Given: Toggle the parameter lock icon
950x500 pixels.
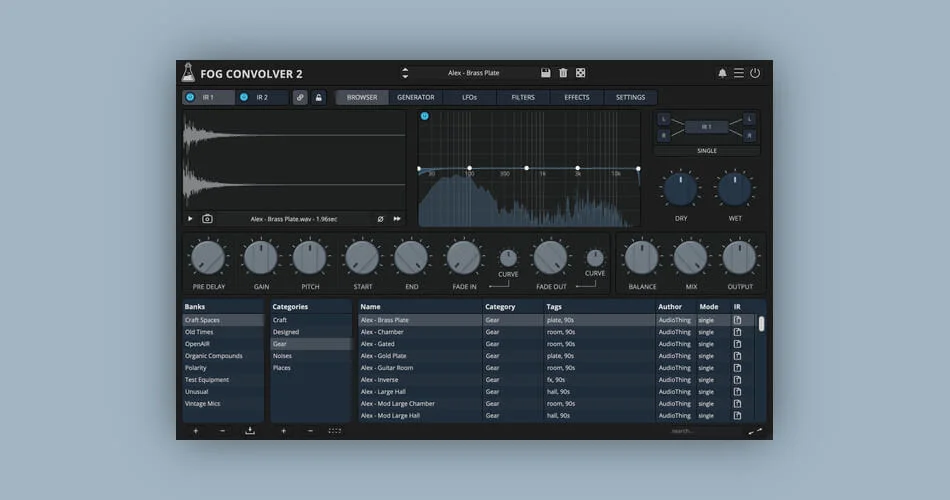Looking at the screenshot, I should [x=319, y=98].
